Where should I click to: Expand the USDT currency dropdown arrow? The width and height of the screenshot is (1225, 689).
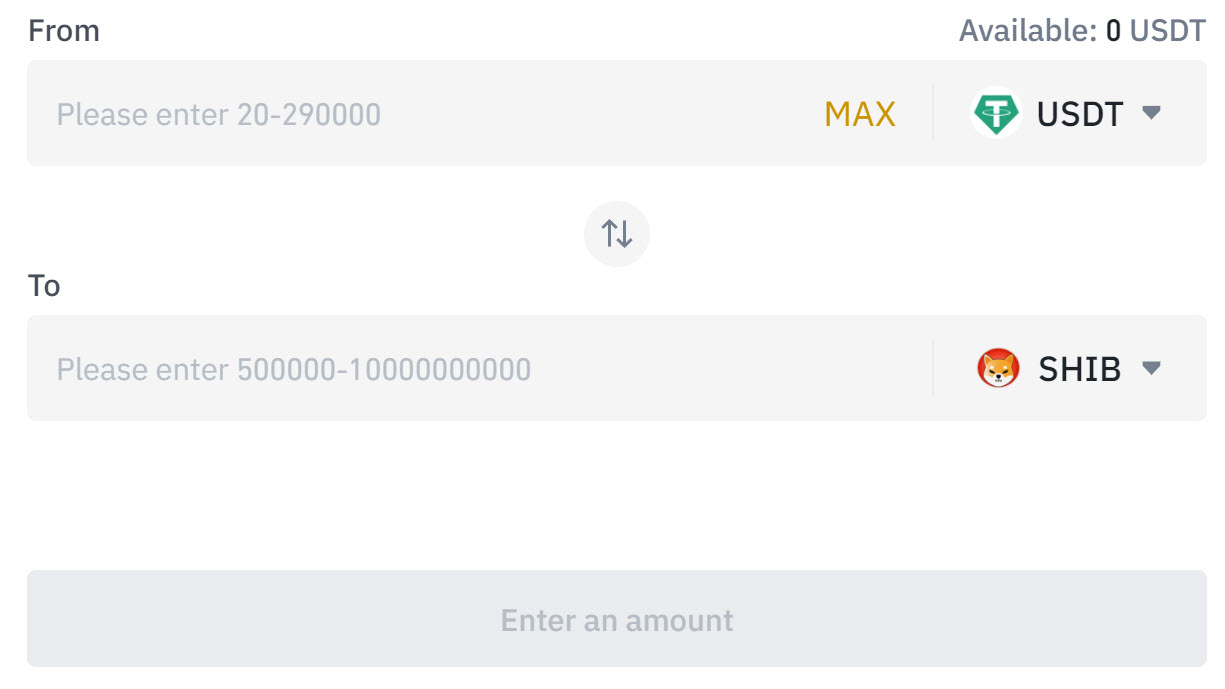[1151, 113]
